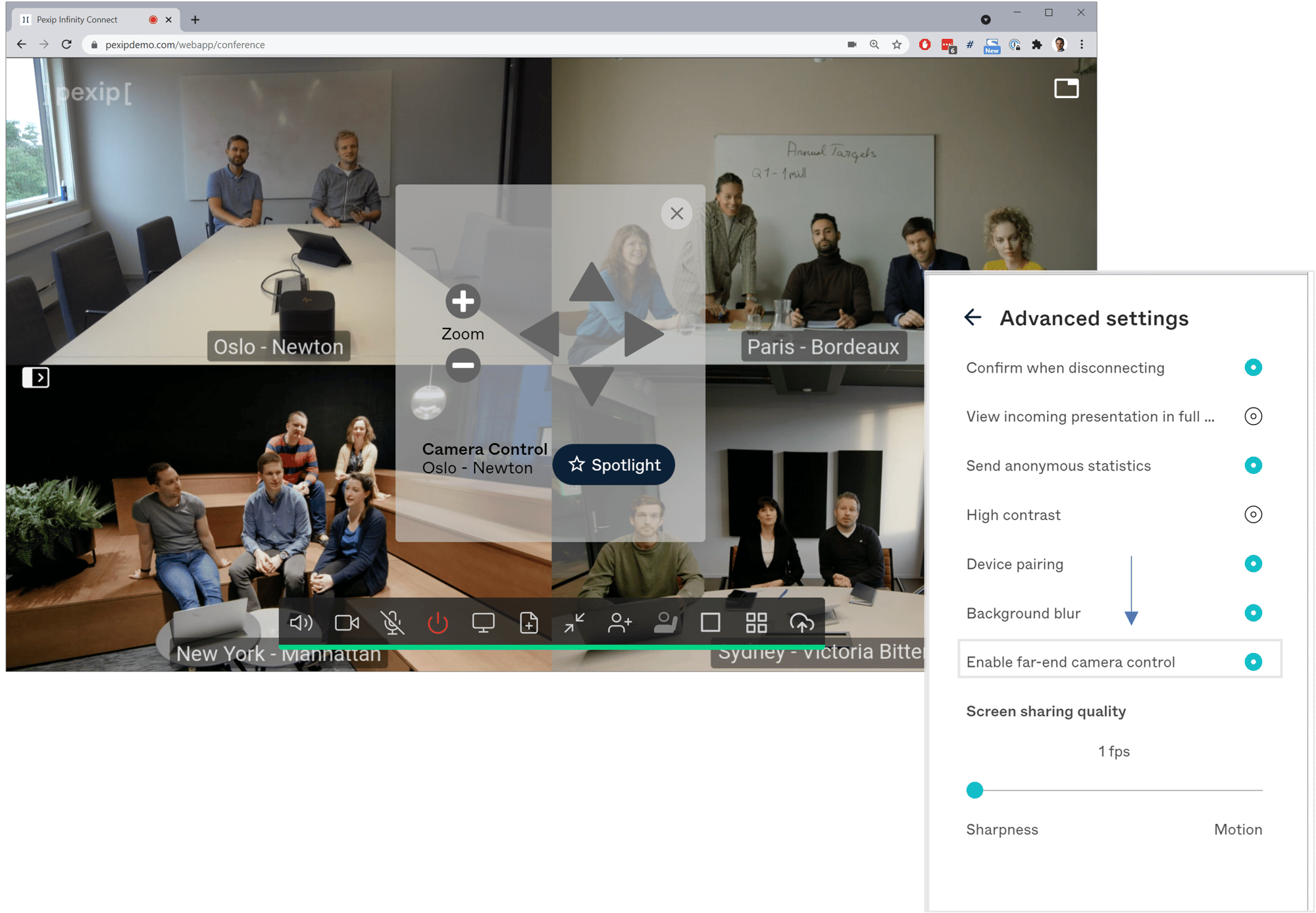This screenshot has height=913, width=1316.
Task: Disconnect from the conference
Action: (x=438, y=623)
